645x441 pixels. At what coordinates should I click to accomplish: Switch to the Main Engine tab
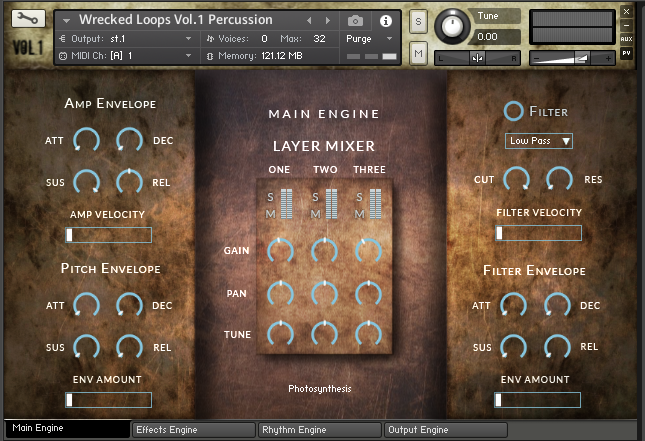coord(67,429)
